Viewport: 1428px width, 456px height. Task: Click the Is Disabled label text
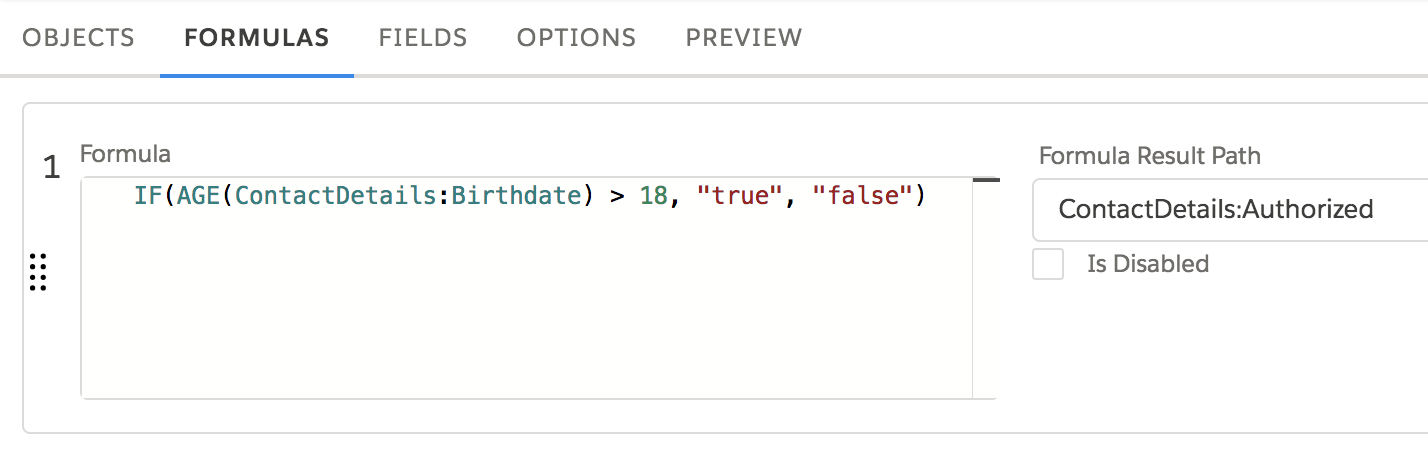pyautogui.click(x=1148, y=264)
